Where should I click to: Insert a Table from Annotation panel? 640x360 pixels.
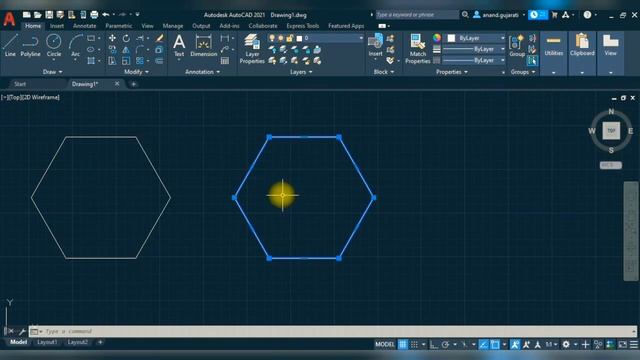pyautogui.click(x=225, y=61)
